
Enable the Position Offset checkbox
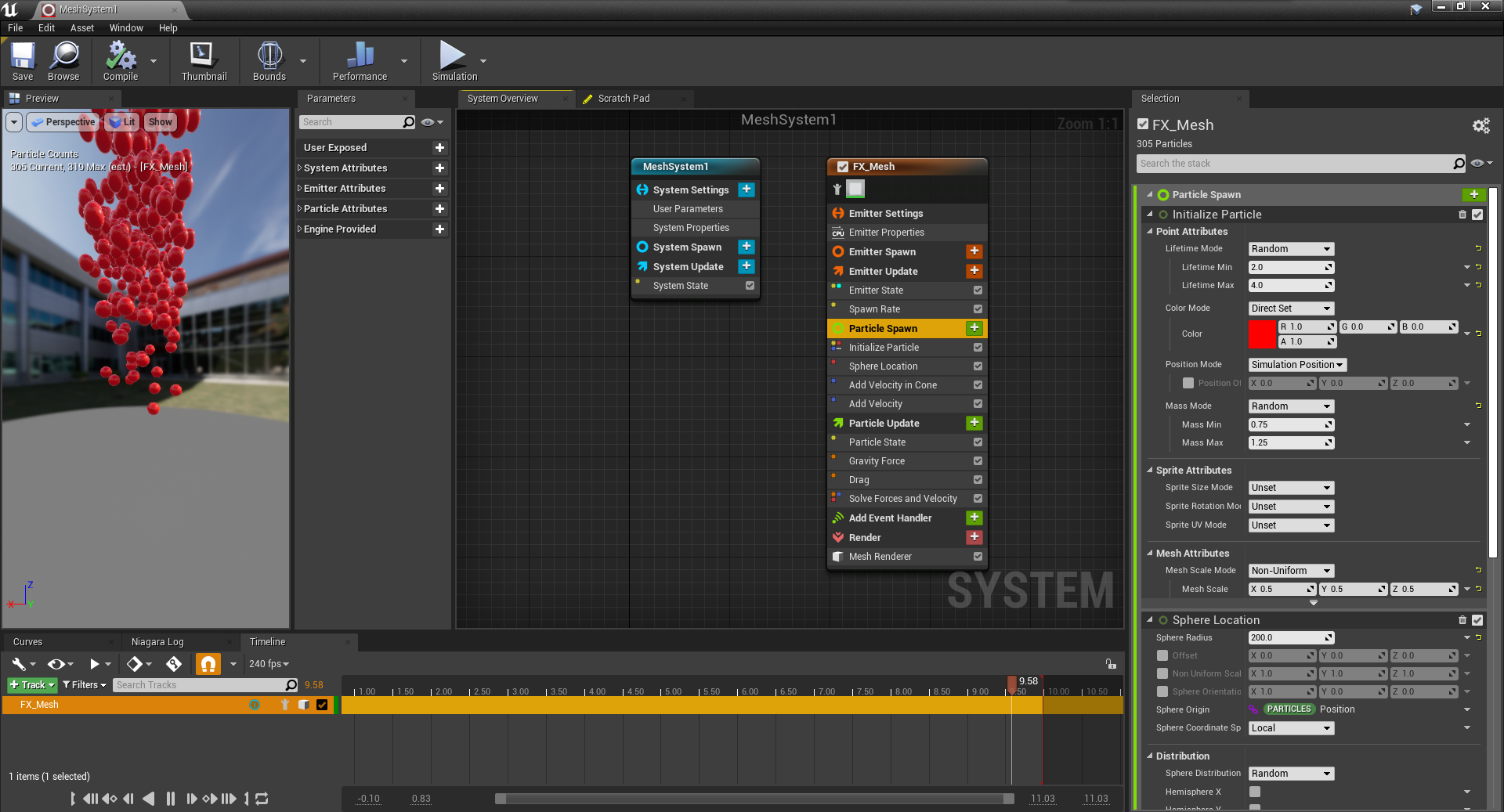(x=1188, y=383)
